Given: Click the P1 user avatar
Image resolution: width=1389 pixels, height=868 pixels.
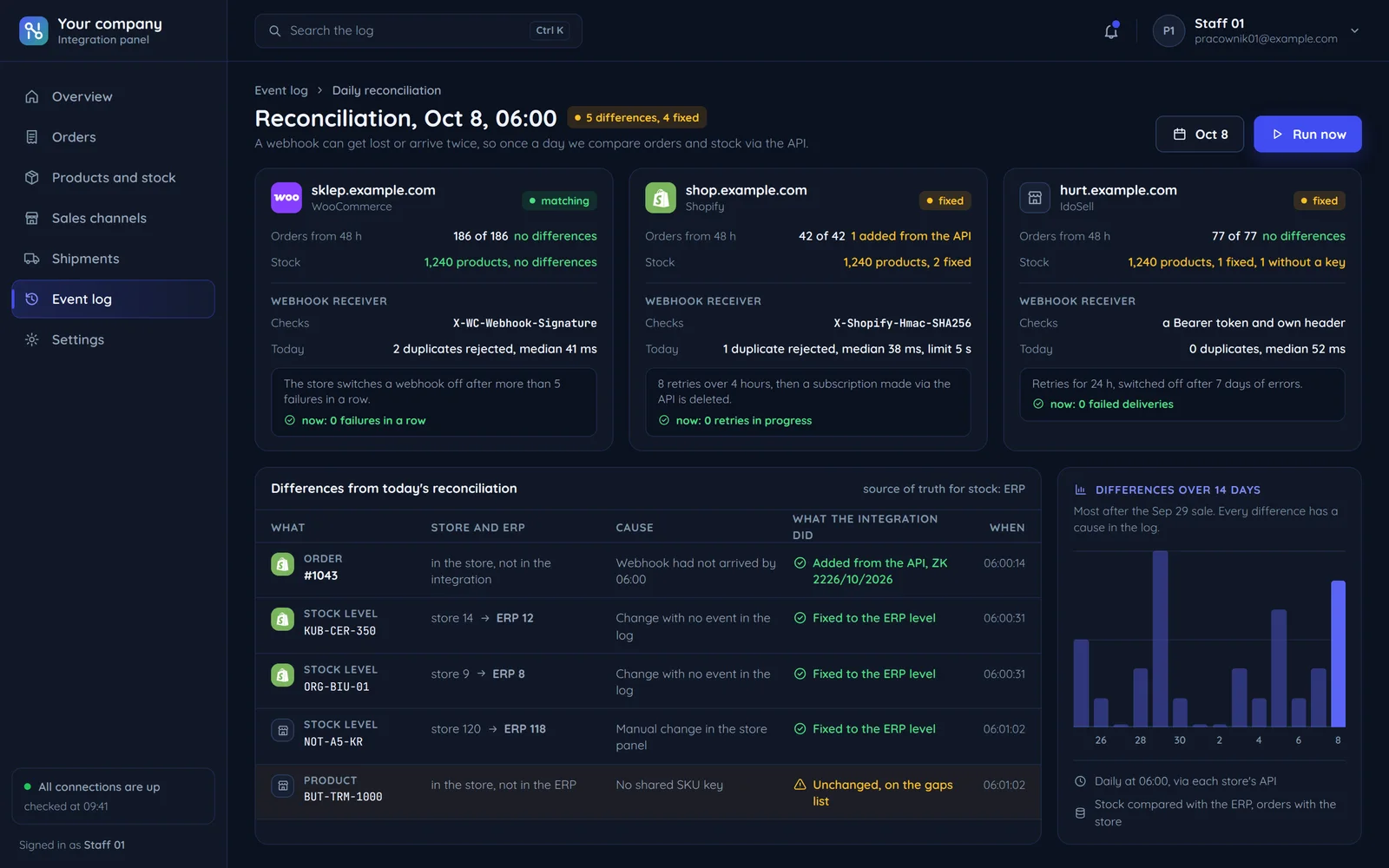Looking at the screenshot, I should click(1168, 31).
